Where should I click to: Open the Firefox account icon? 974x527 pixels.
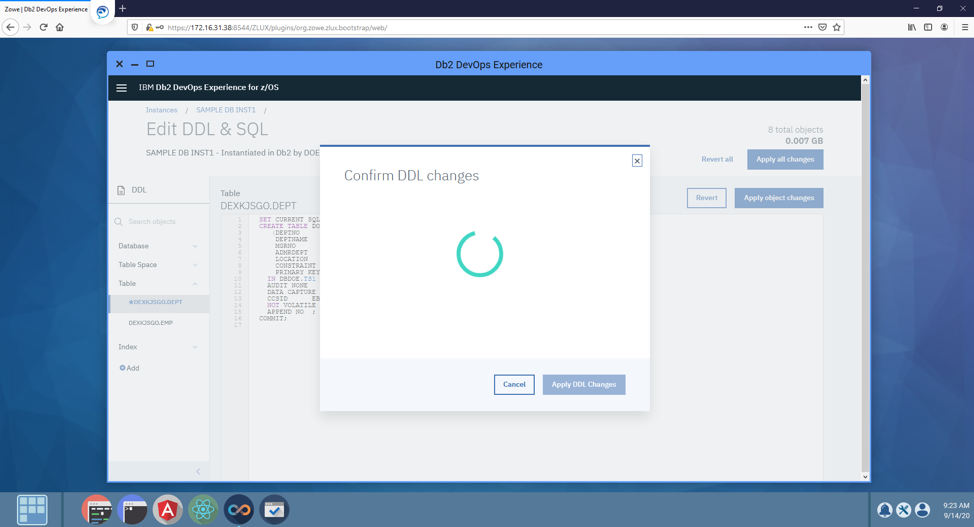point(944,27)
